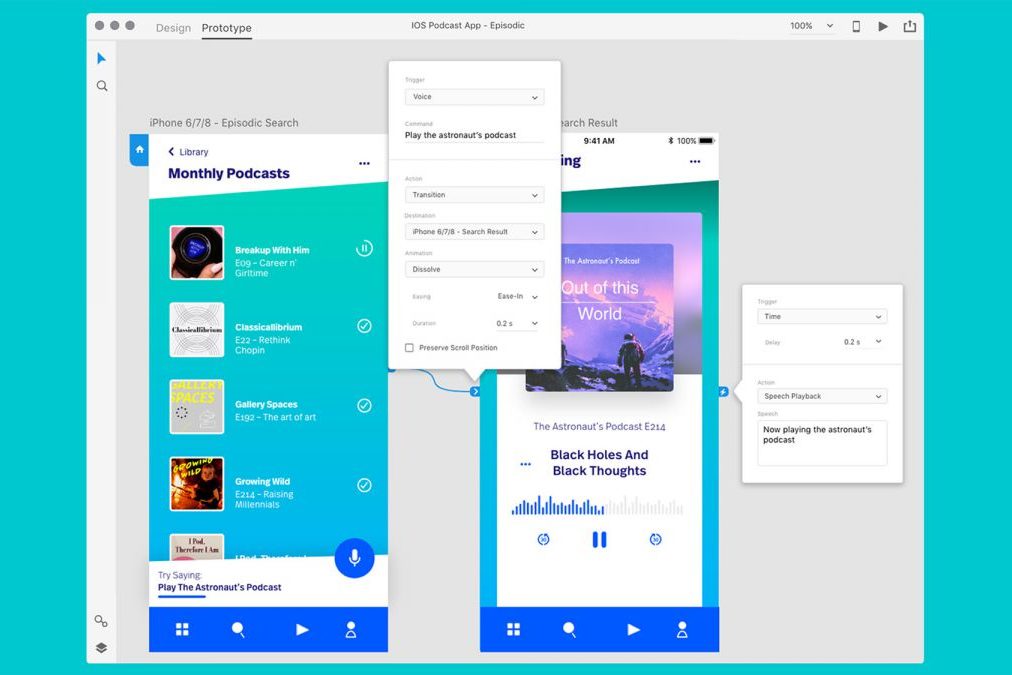
Task: Click the audio waveform progress bar
Action: pos(597,505)
